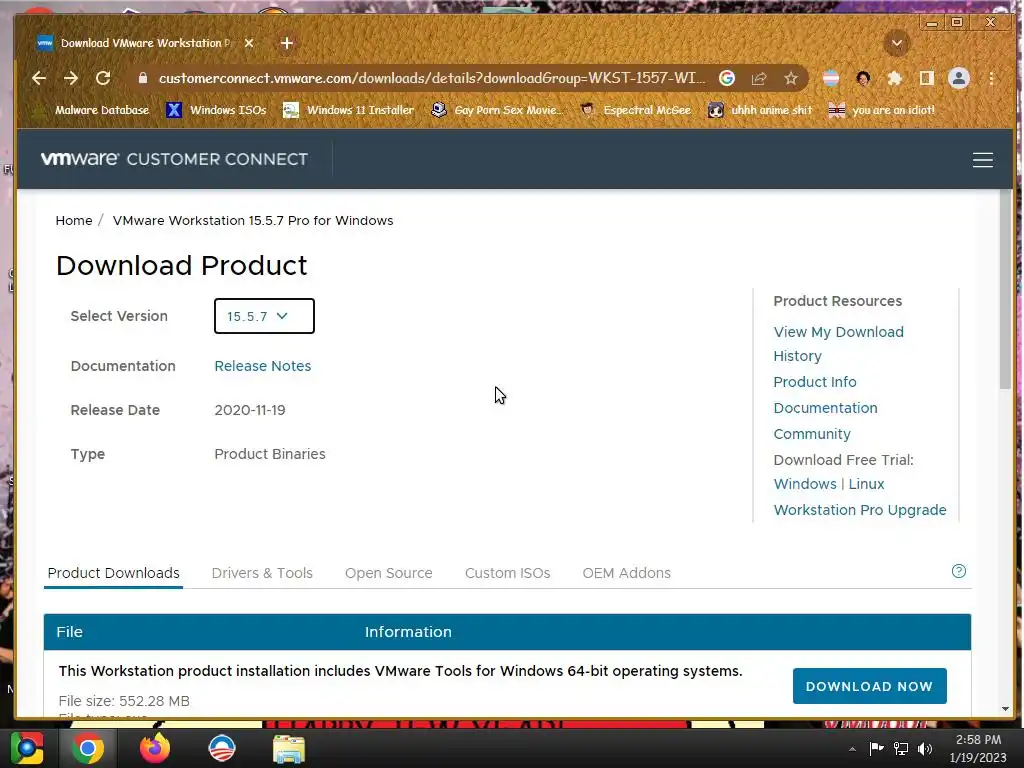Switch to the Drivers & Tools tab
Screen dimensions: 1024x768
(x=262, y=573)
